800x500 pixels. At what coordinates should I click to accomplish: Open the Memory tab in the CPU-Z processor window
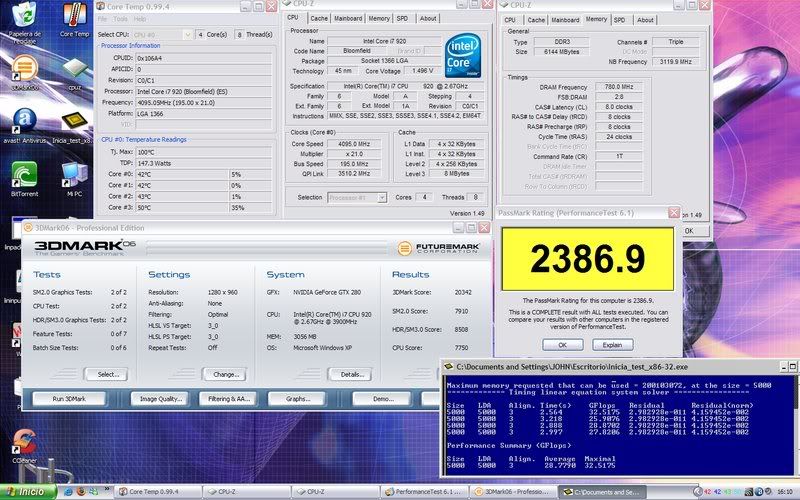[x=379, y=18]
